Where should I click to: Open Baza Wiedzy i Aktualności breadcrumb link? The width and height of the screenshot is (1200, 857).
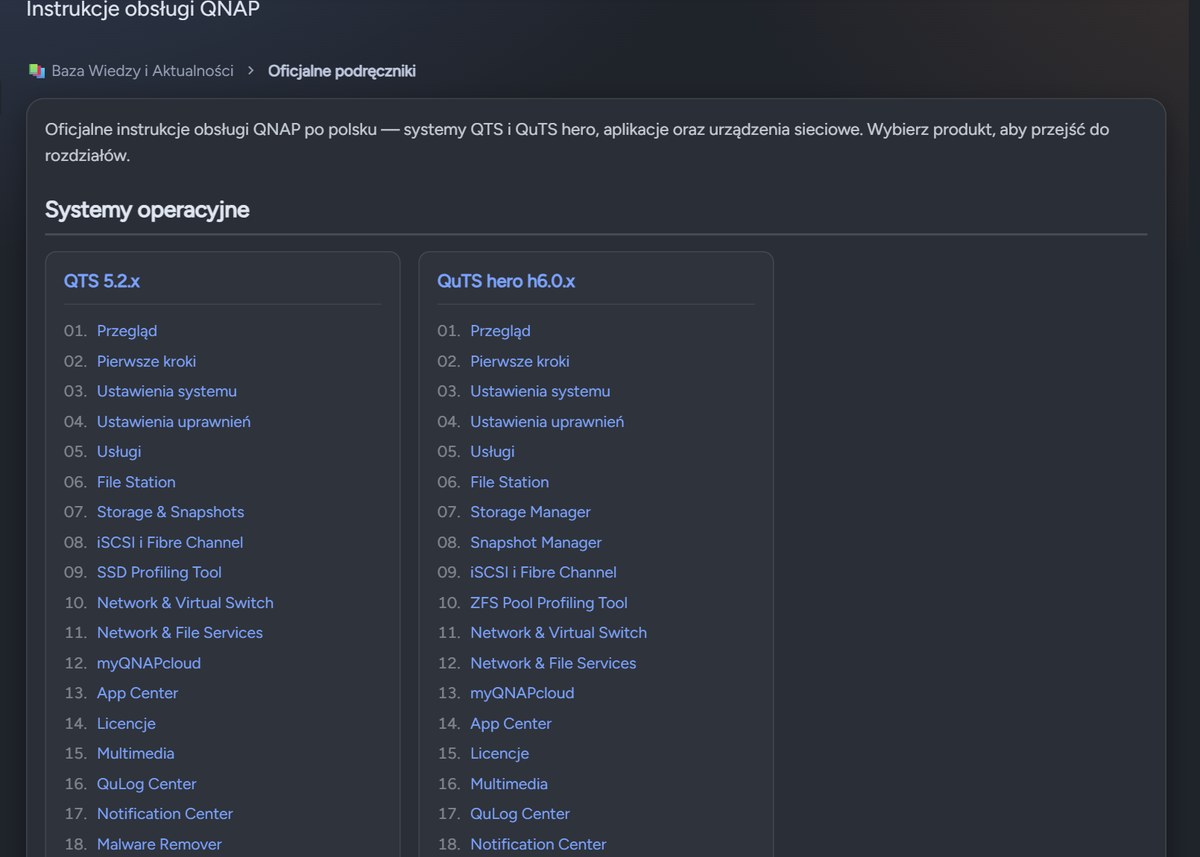[x=142, y=71]
